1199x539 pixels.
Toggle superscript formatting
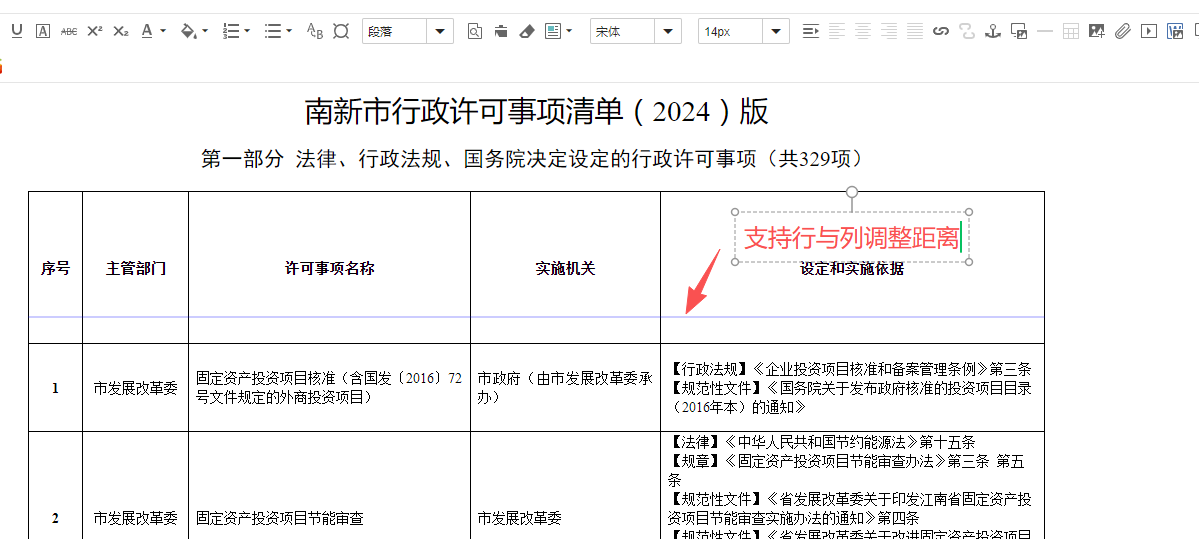95,31
